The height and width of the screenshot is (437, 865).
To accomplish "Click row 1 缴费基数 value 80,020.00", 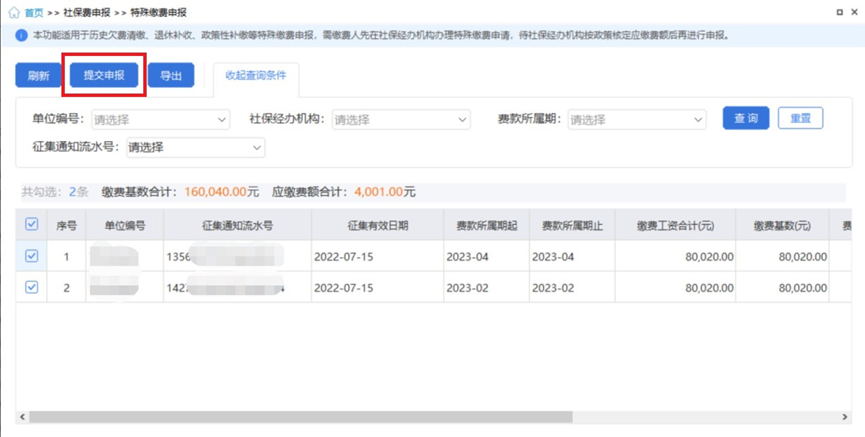I will click(x=803, y=257).
